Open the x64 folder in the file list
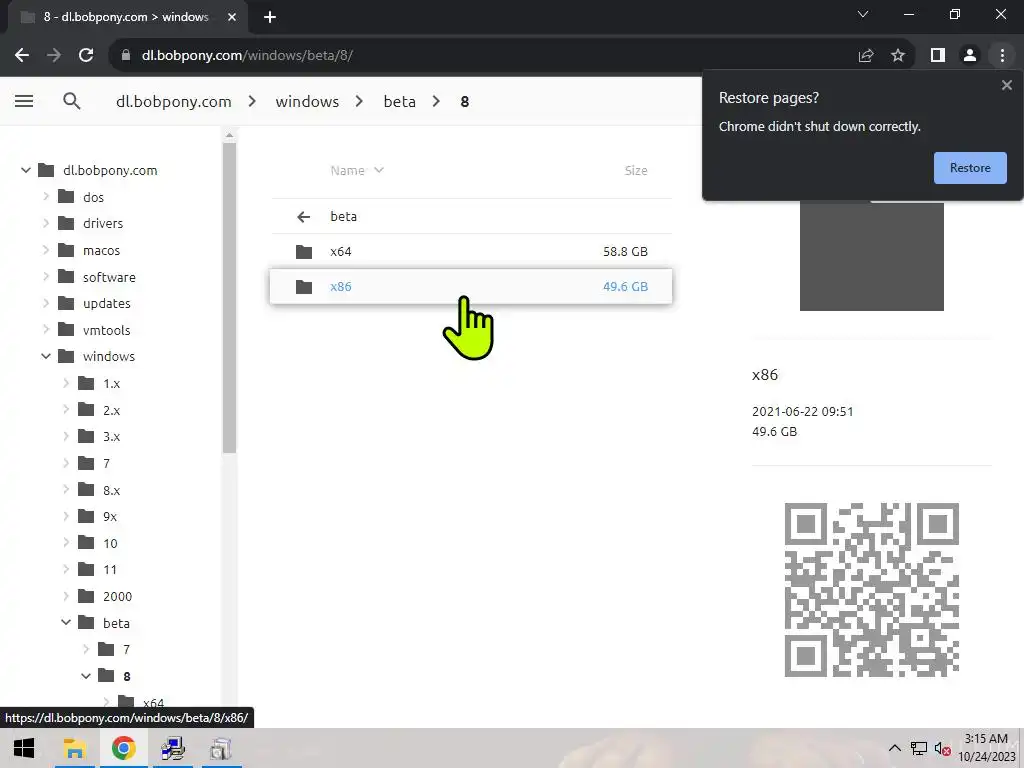This screenshot has width=1024, height=768. [471, 251]
